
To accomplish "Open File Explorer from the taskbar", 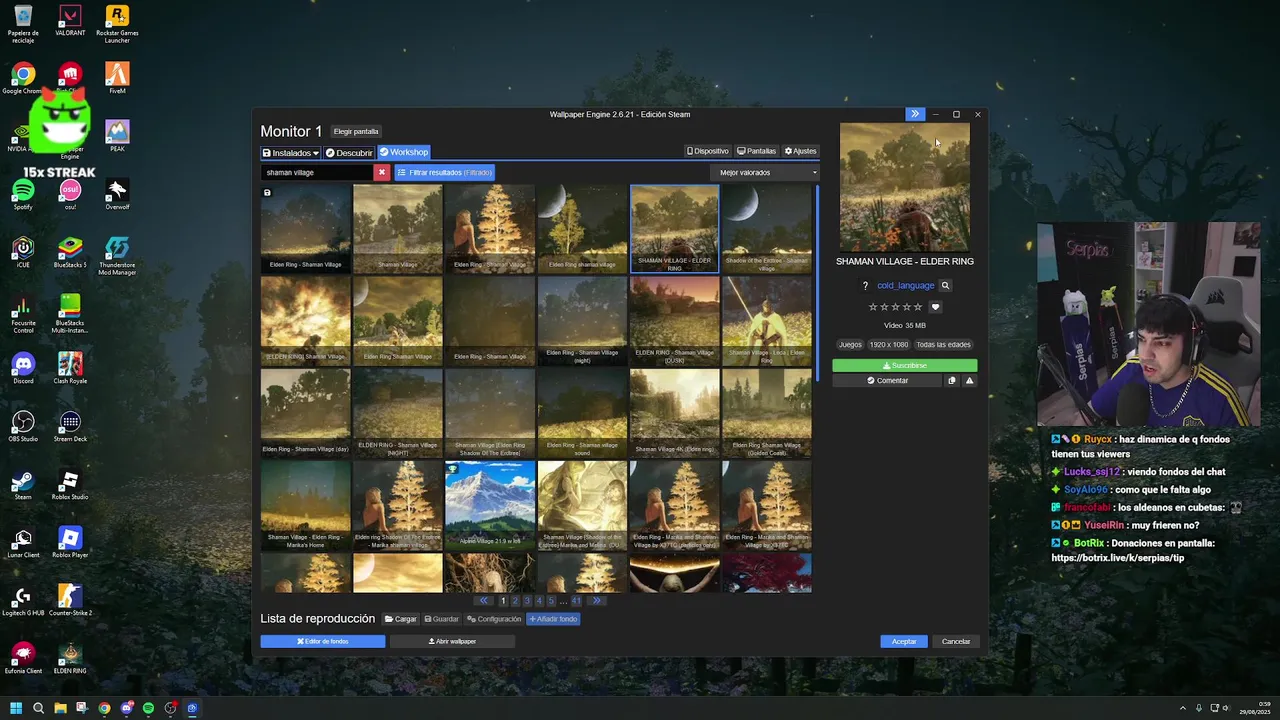I will tap(60, 708).
